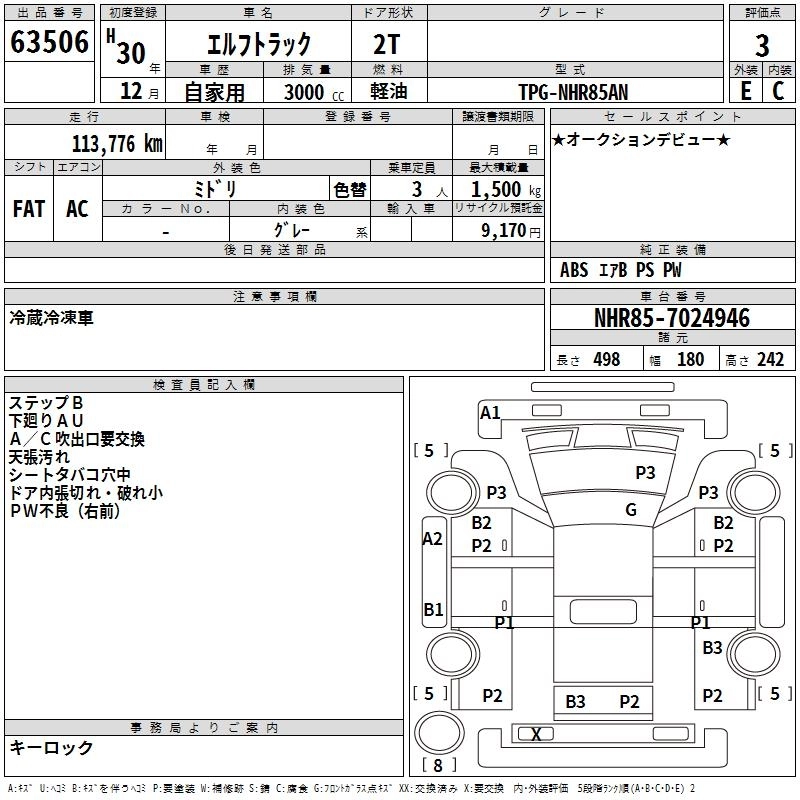Click the note シートタバコ穴中
800x800 pixels.
69,474
